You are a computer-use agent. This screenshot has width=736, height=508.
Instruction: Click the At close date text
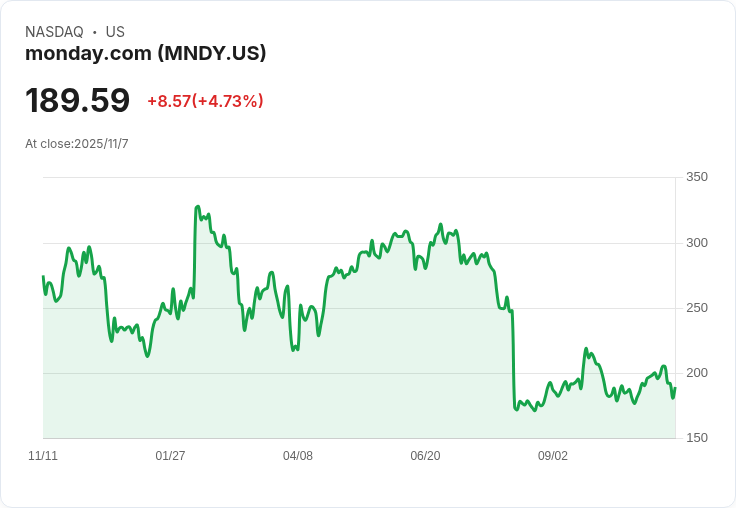click(x=77, y=143)
